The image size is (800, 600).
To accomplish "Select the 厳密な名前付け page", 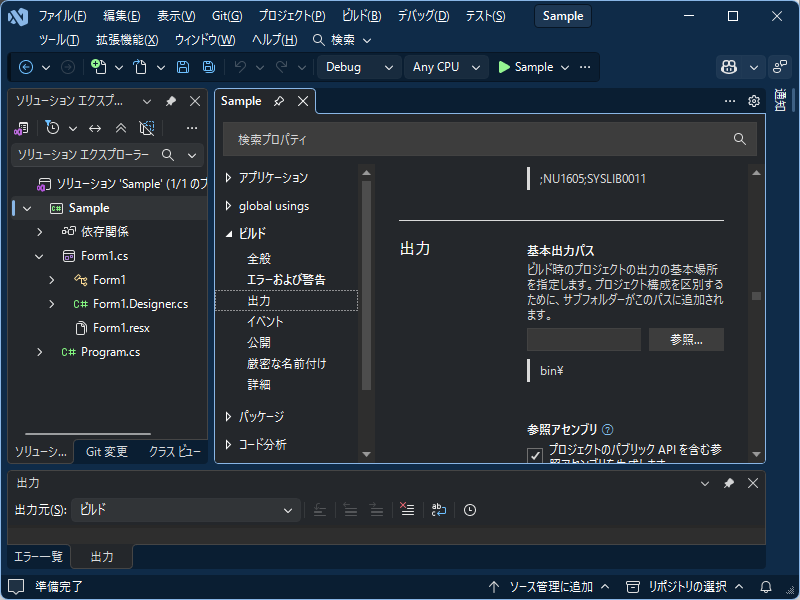I will coord(286,364).
